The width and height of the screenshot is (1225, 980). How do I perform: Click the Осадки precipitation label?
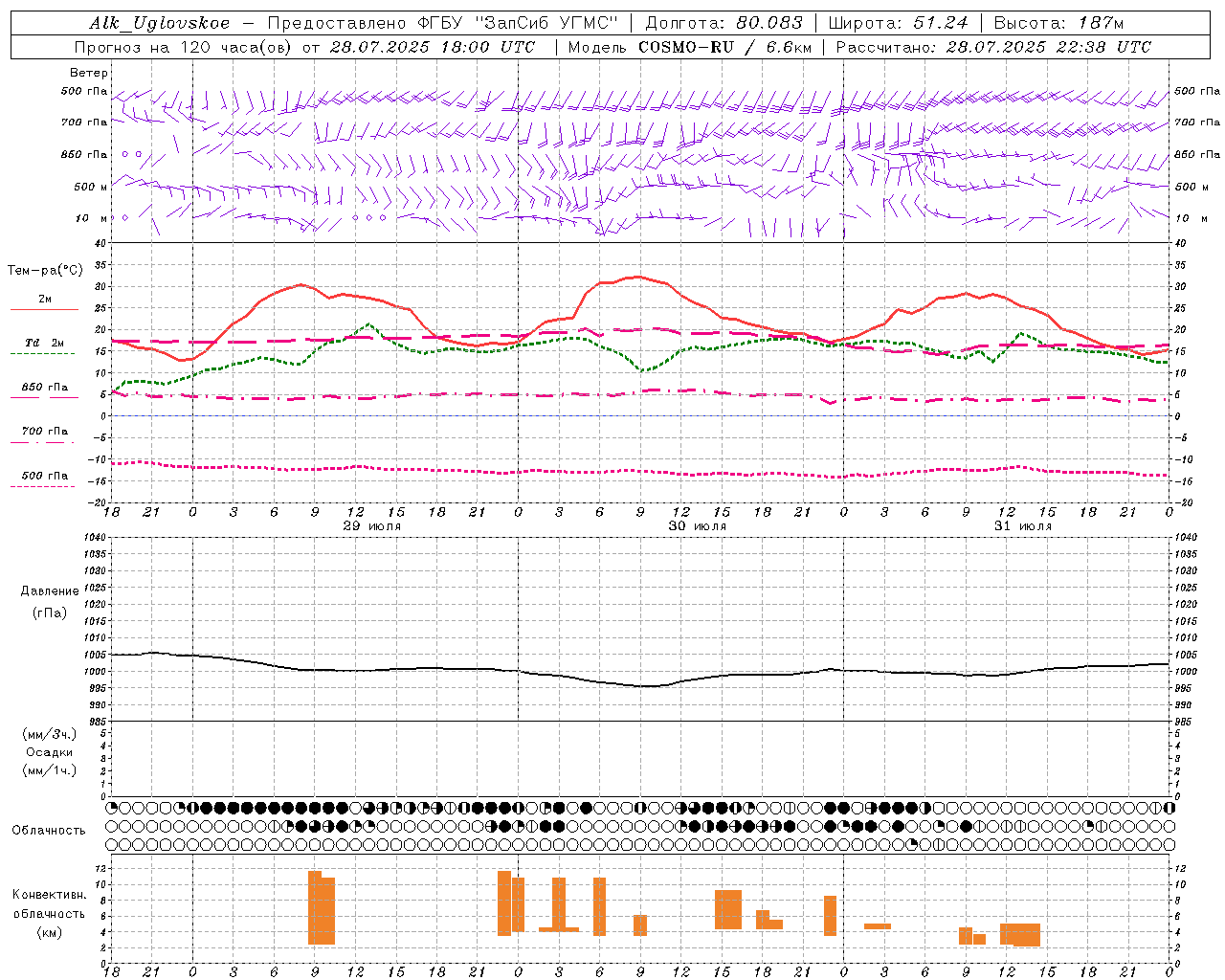(50, 752)
